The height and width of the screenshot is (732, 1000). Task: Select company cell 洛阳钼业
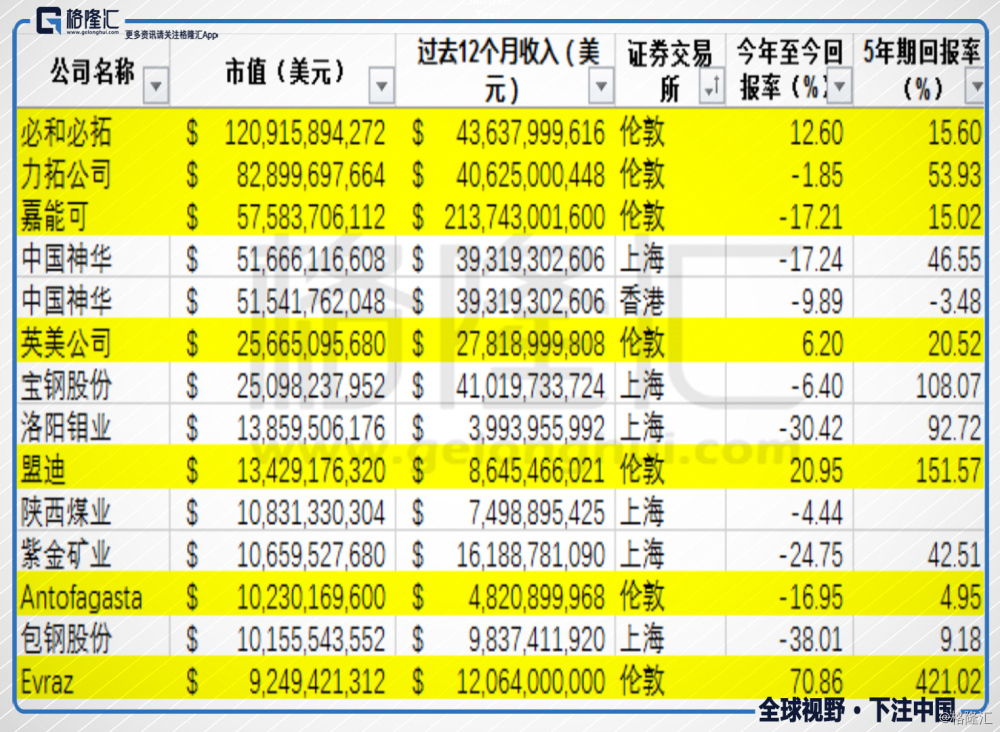tap(66, 428)
